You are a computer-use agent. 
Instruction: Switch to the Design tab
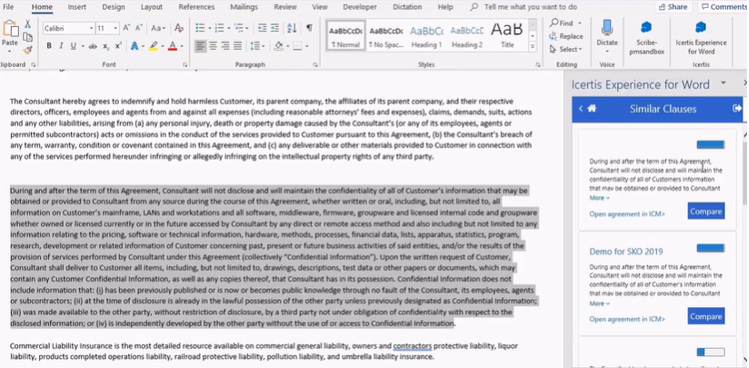(x=114, y=7)
